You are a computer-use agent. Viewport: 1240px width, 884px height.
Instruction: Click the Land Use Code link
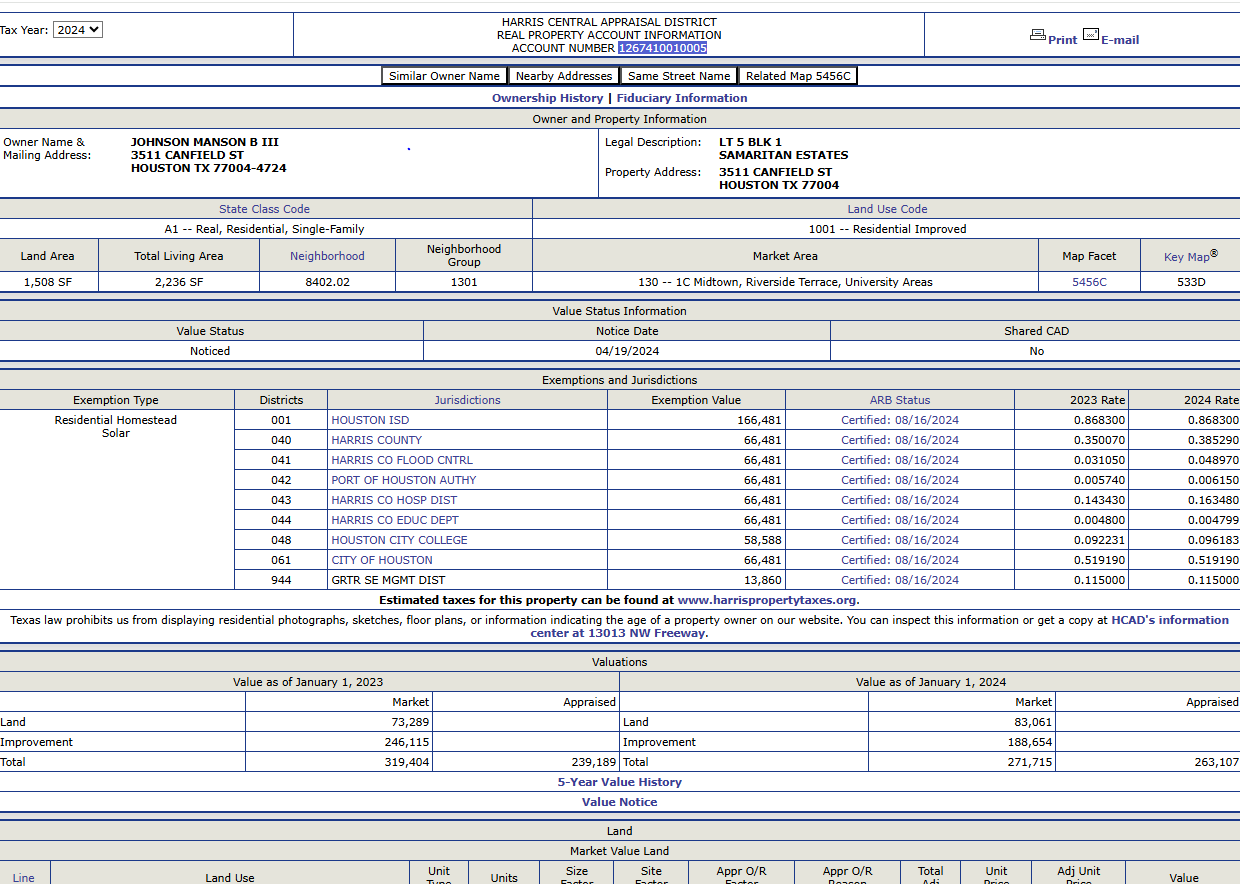click(887, 209)
